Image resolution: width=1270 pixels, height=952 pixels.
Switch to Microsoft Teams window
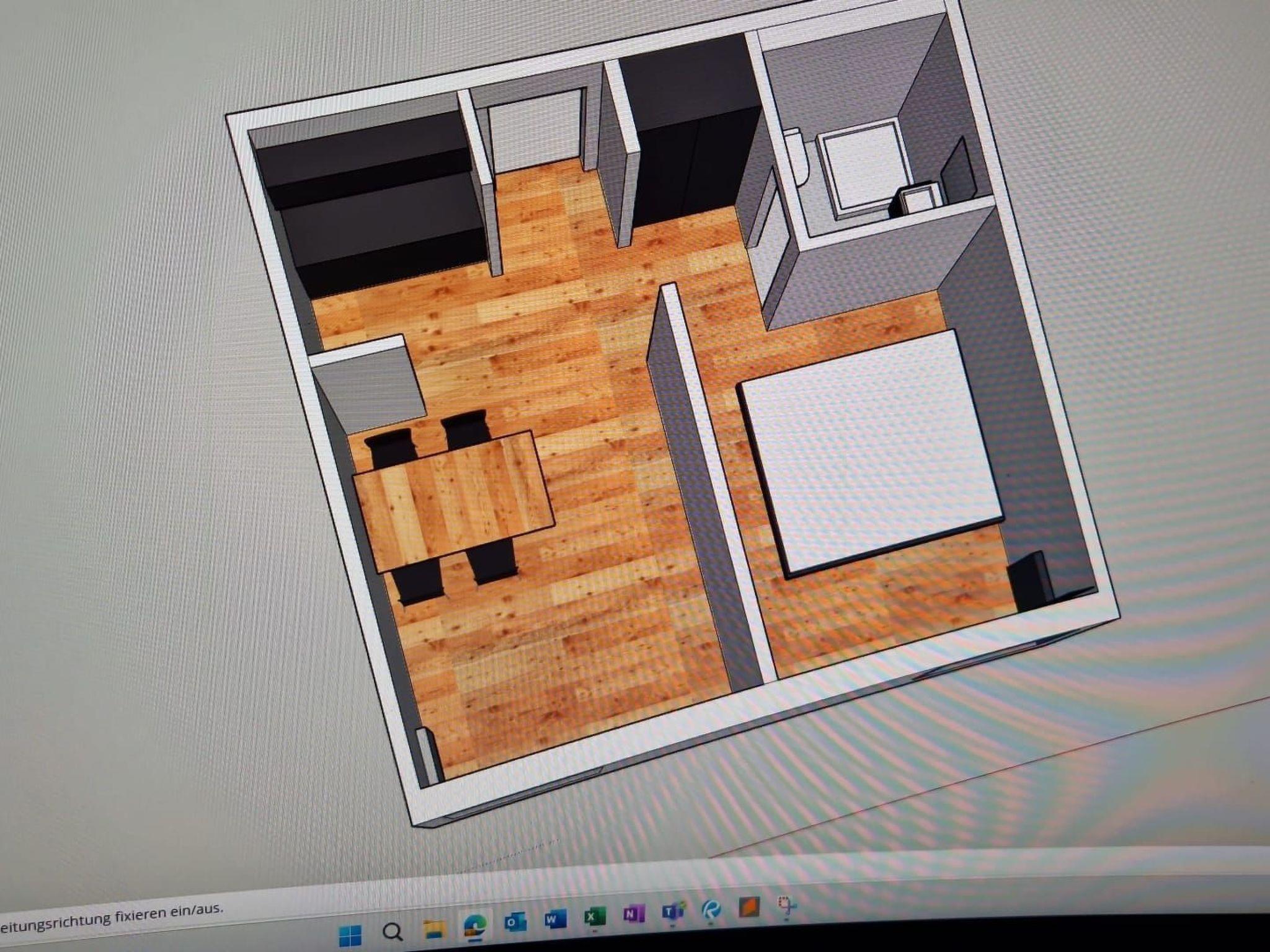[673, 912]
